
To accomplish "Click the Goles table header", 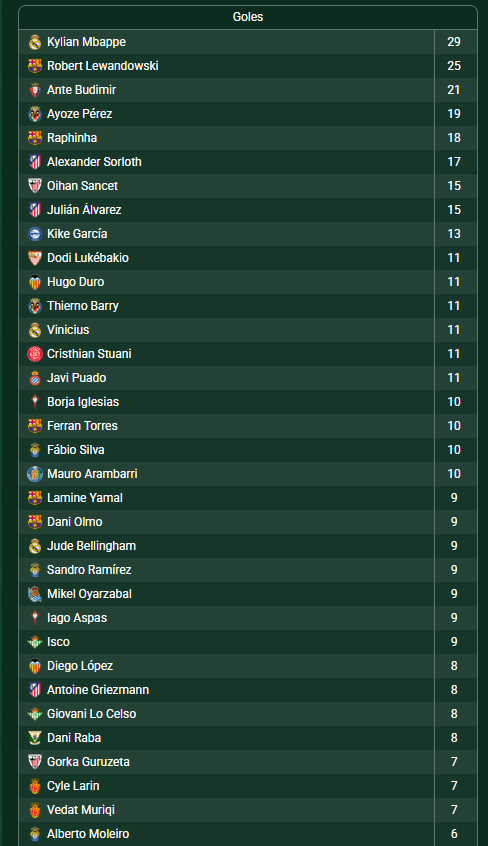I will coord(248,17).
